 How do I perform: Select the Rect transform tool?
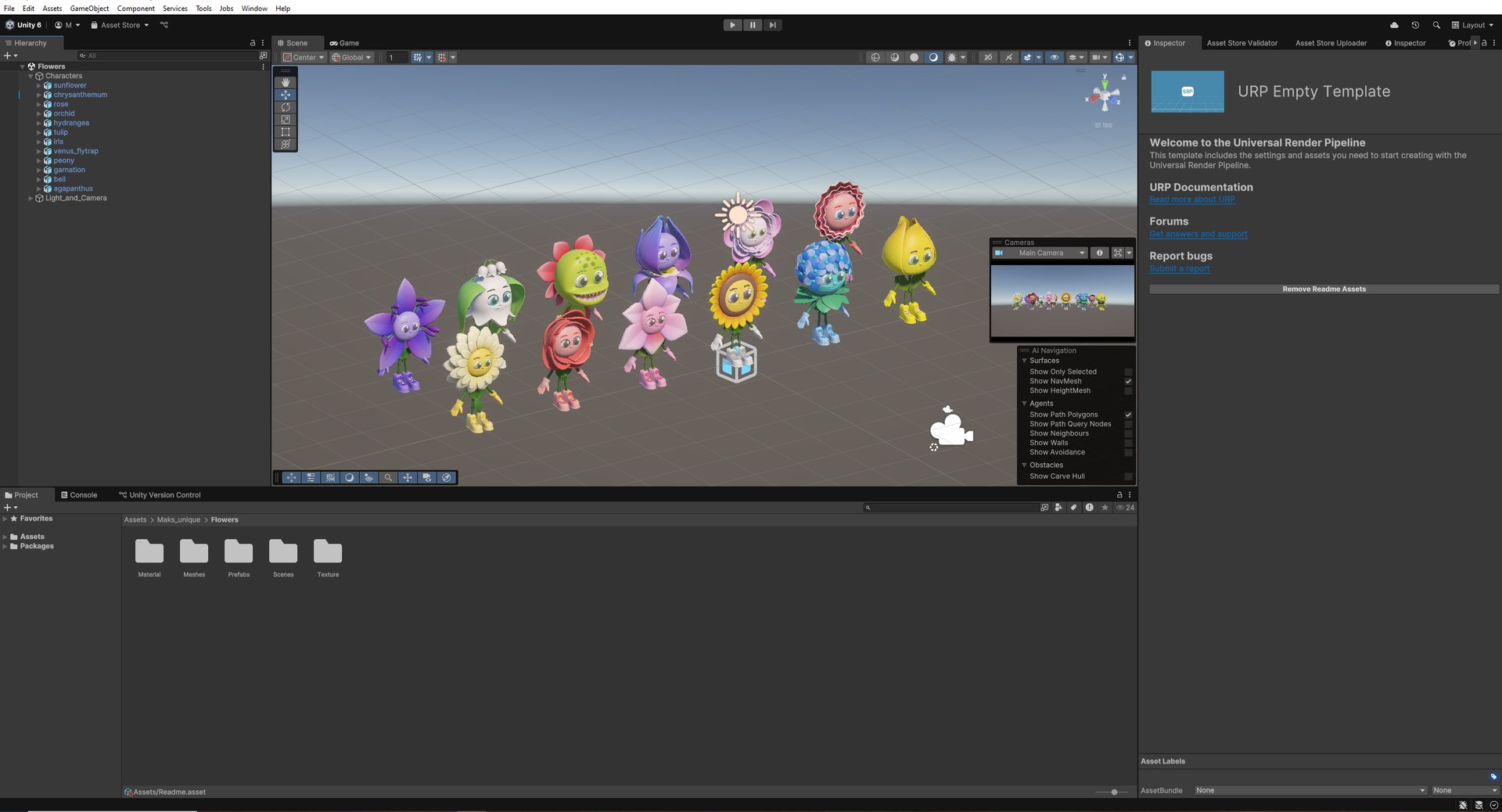(286, 132)
